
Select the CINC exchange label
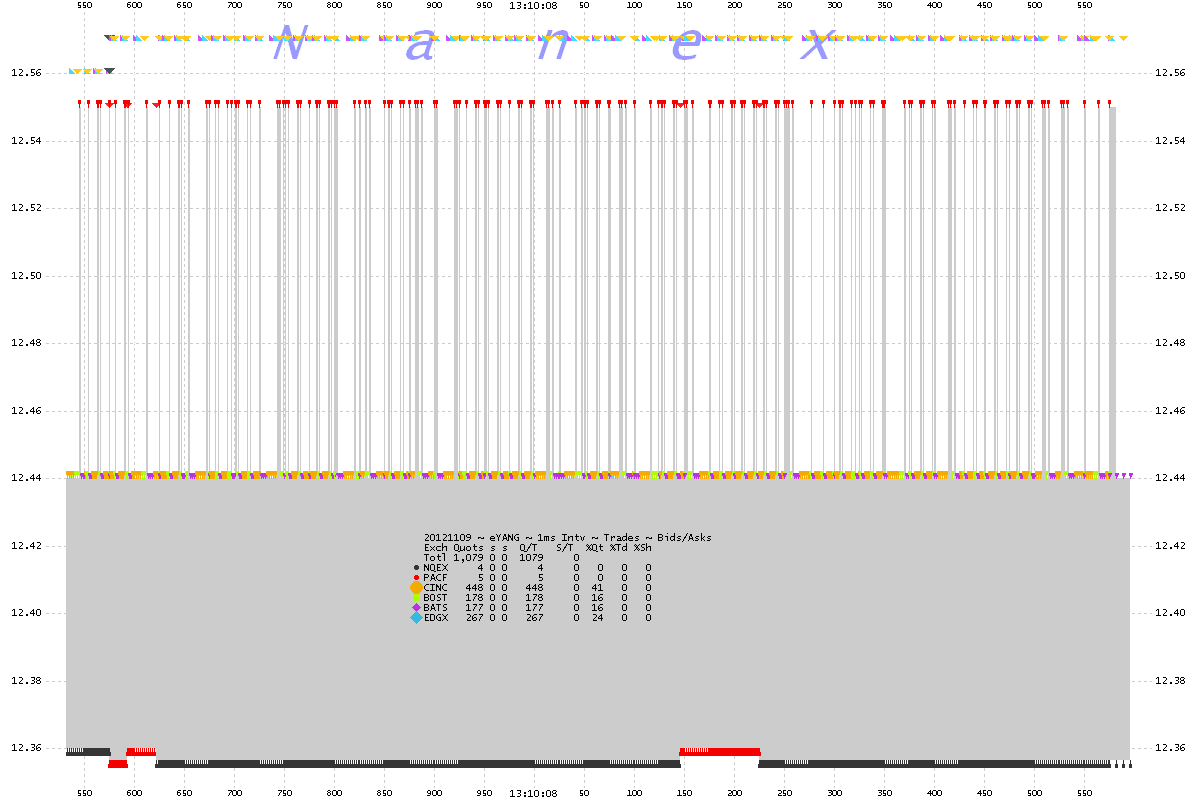(435, 588)
